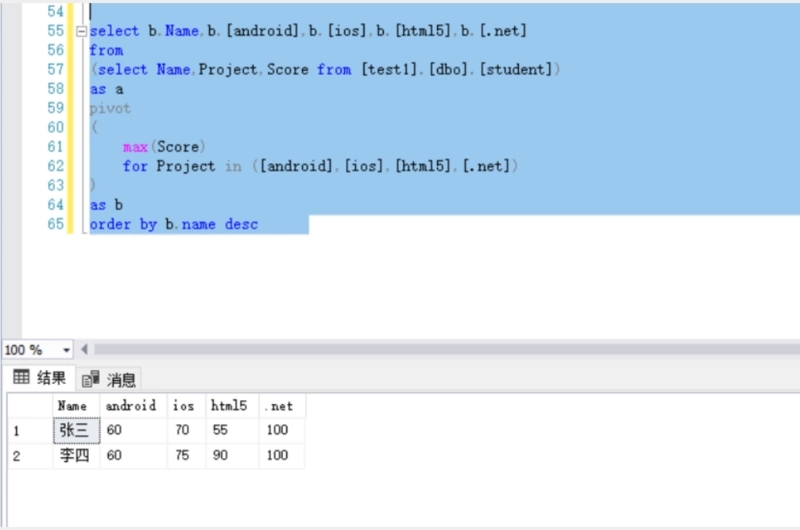Click the grid icon on the 结果 tab
The width and height of the screenshot is (800, 530).
click(21, 378)
